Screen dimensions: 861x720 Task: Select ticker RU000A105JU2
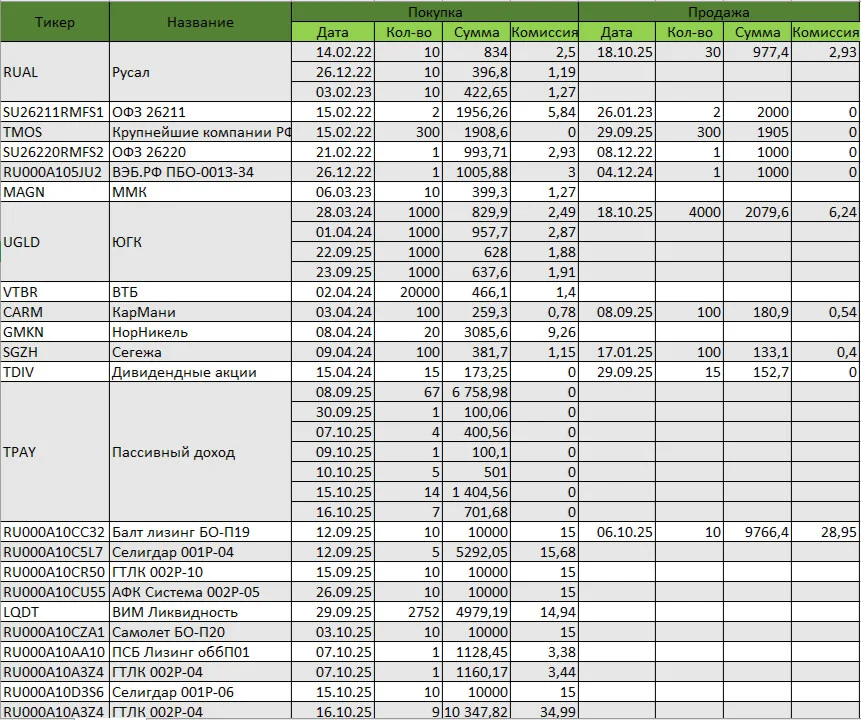[x=55, y=172]
